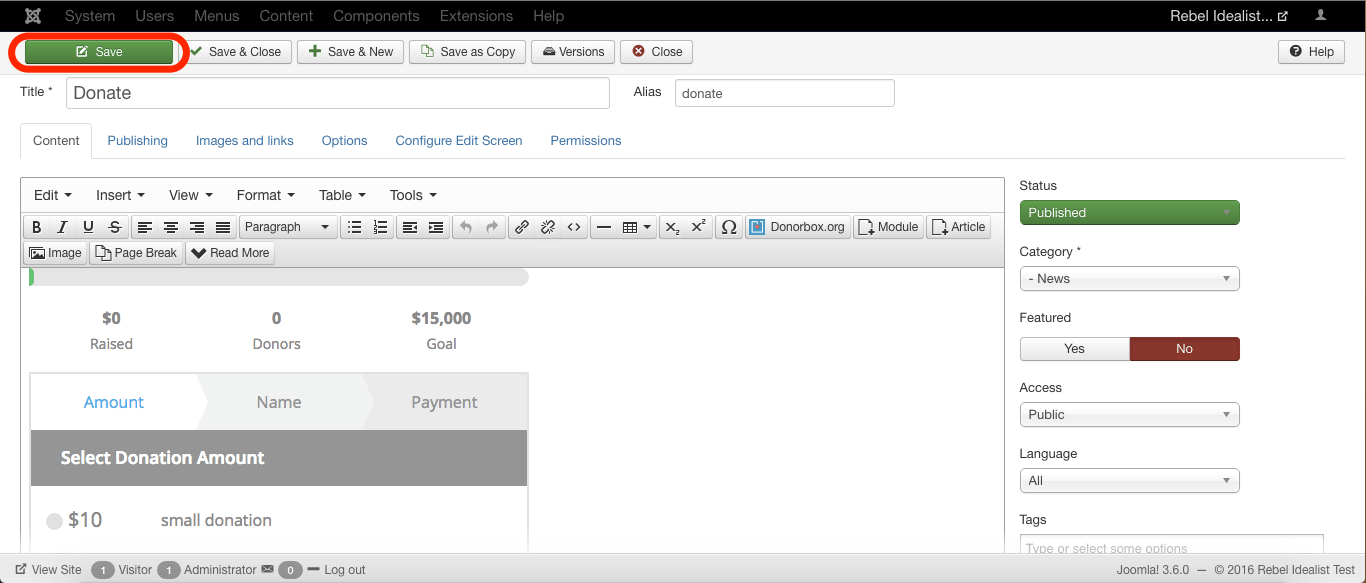Select the $10 small donation option
Image resolution: width=1366 pixels, height=583 pixels.
(56, 520)
